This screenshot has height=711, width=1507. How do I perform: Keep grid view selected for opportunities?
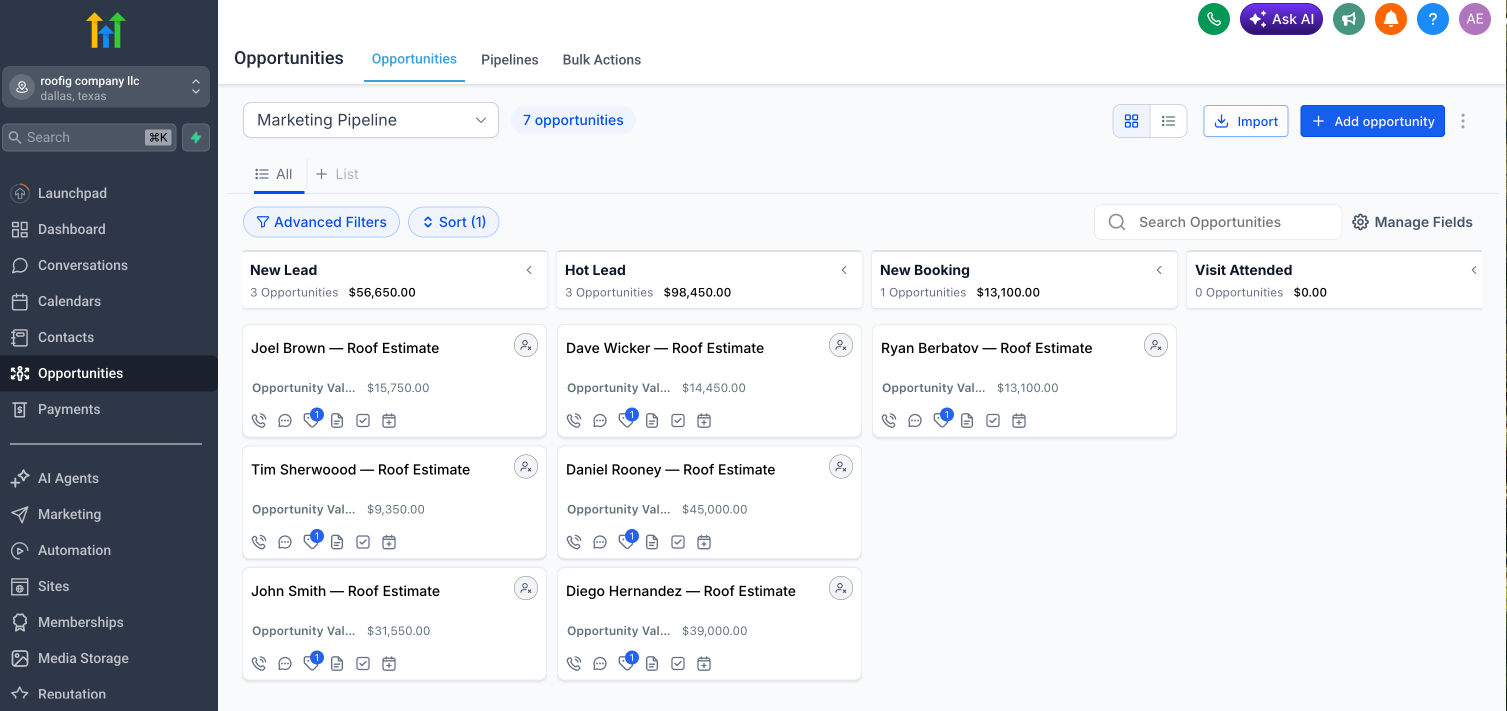pos(1131,121)
